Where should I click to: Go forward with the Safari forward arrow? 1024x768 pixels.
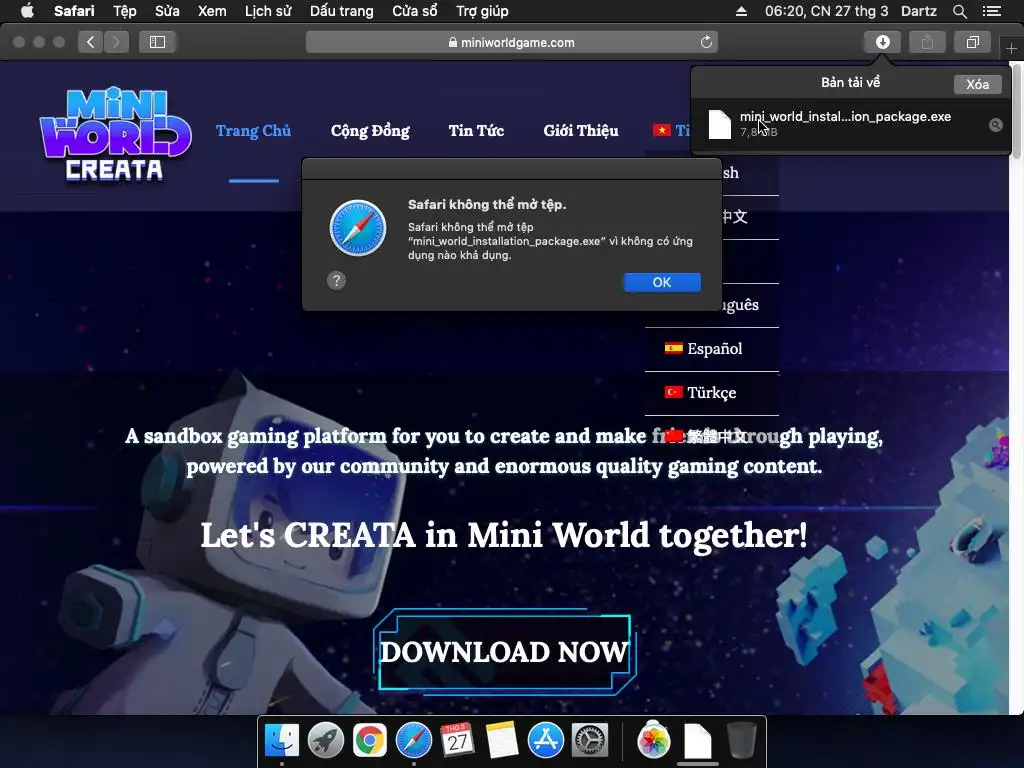tap(116, 42)
